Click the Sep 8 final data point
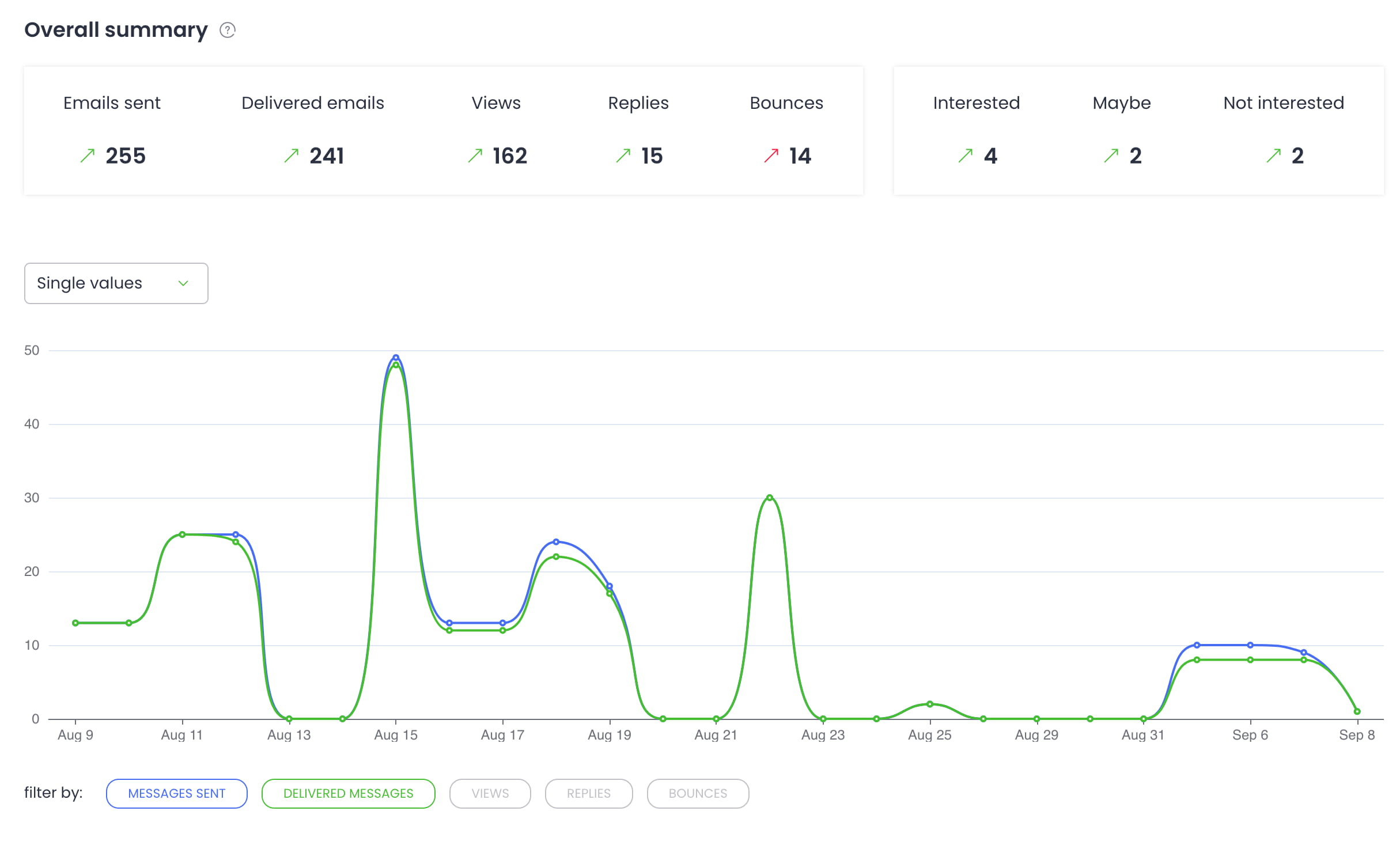The width and height of the screenshot is (1400, 849). (1357, 711)
